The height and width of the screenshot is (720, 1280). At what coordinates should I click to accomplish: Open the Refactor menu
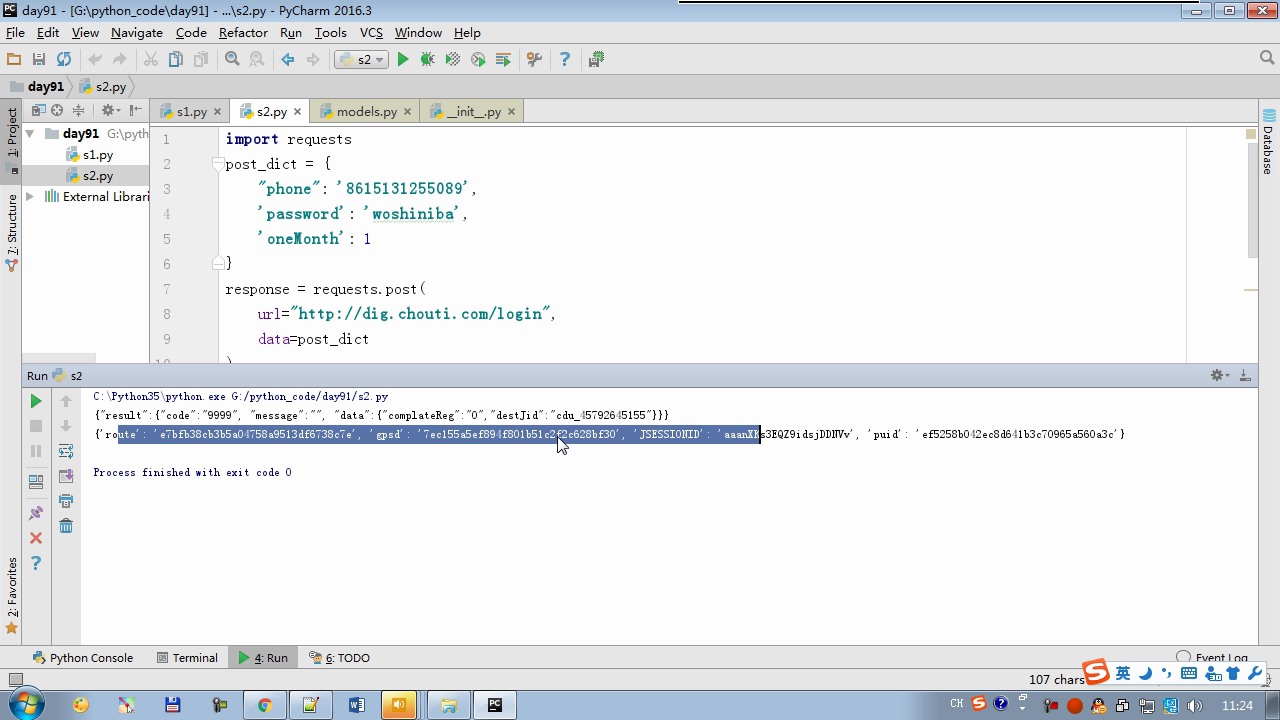[243, 33]
